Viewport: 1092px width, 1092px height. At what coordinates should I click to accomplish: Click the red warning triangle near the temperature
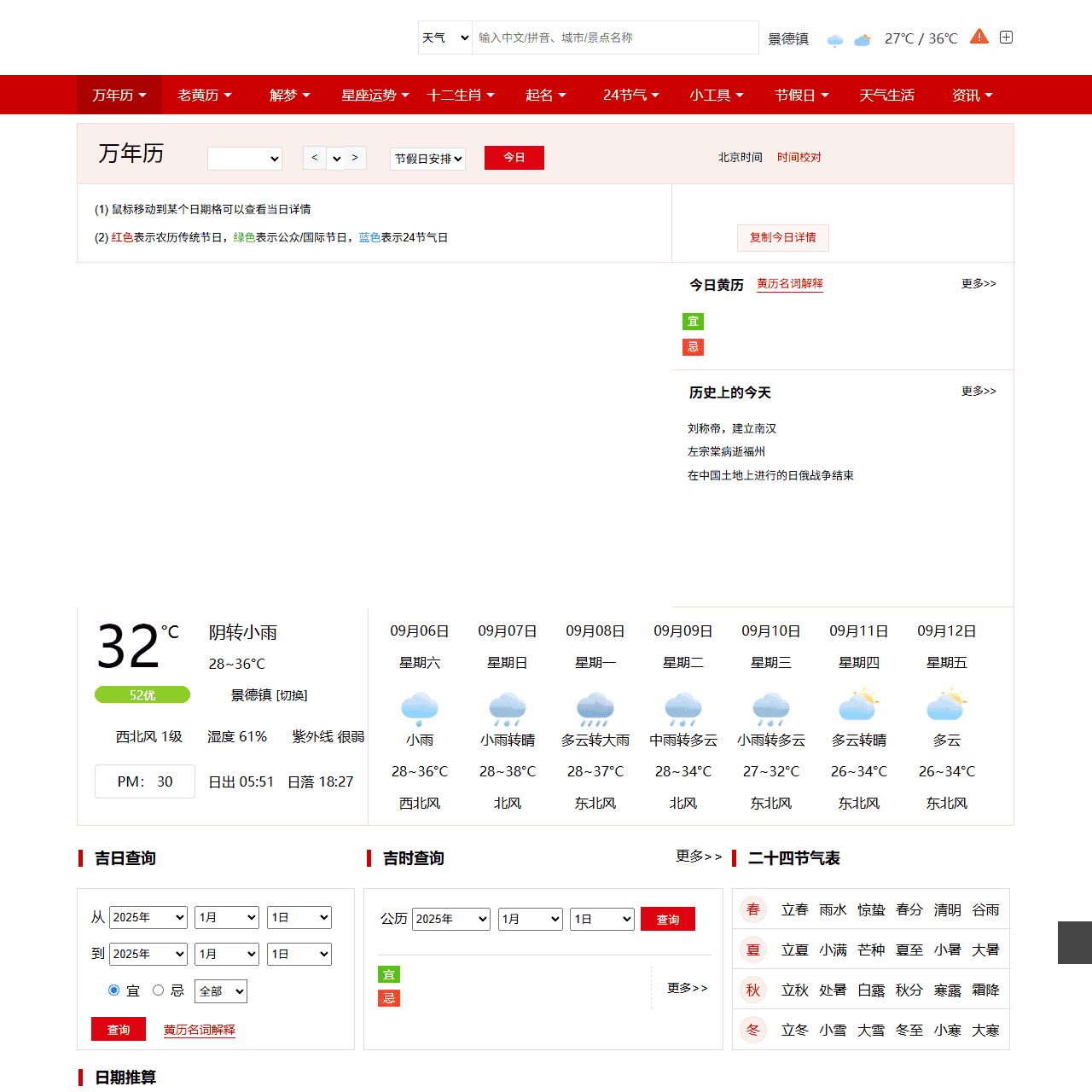(x=979, y=37)
